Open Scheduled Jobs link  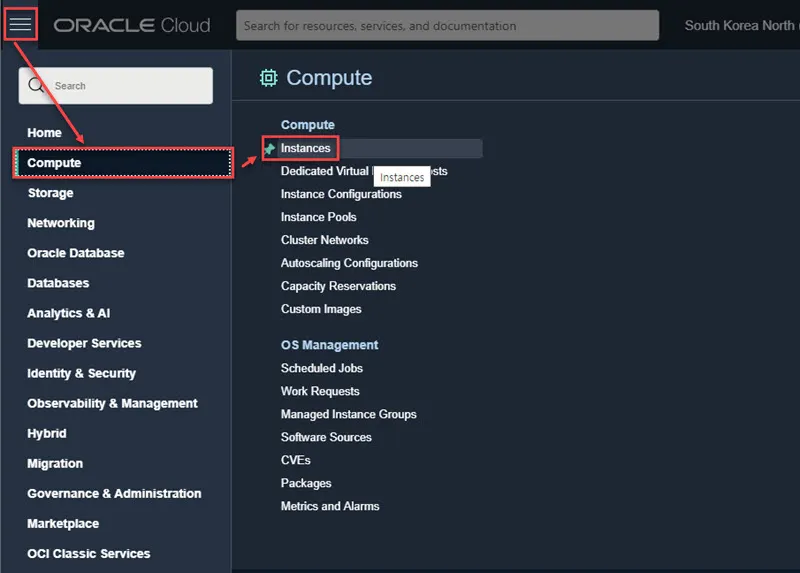coord(321,368)
